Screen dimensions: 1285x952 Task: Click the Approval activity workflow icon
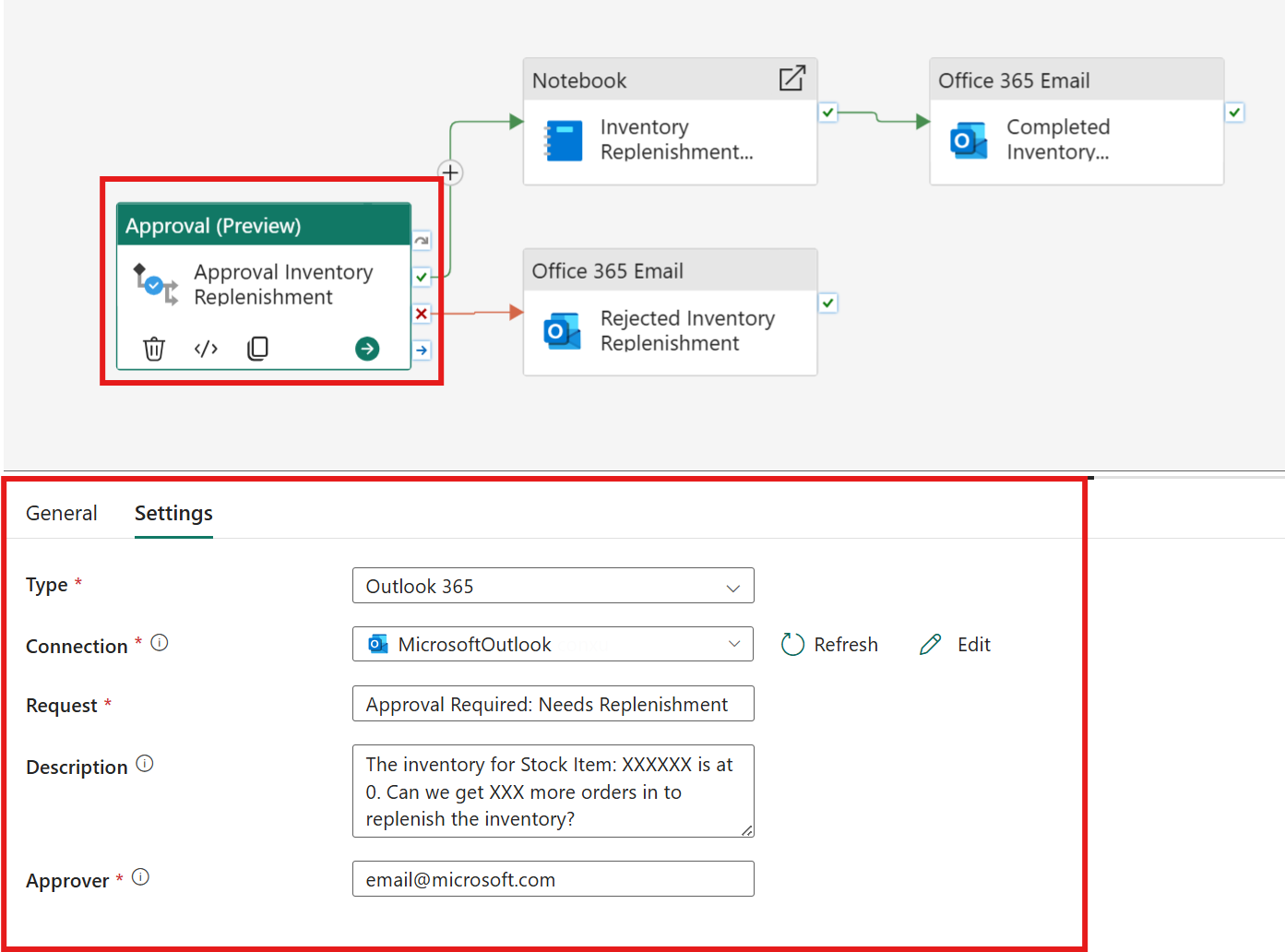156,284
